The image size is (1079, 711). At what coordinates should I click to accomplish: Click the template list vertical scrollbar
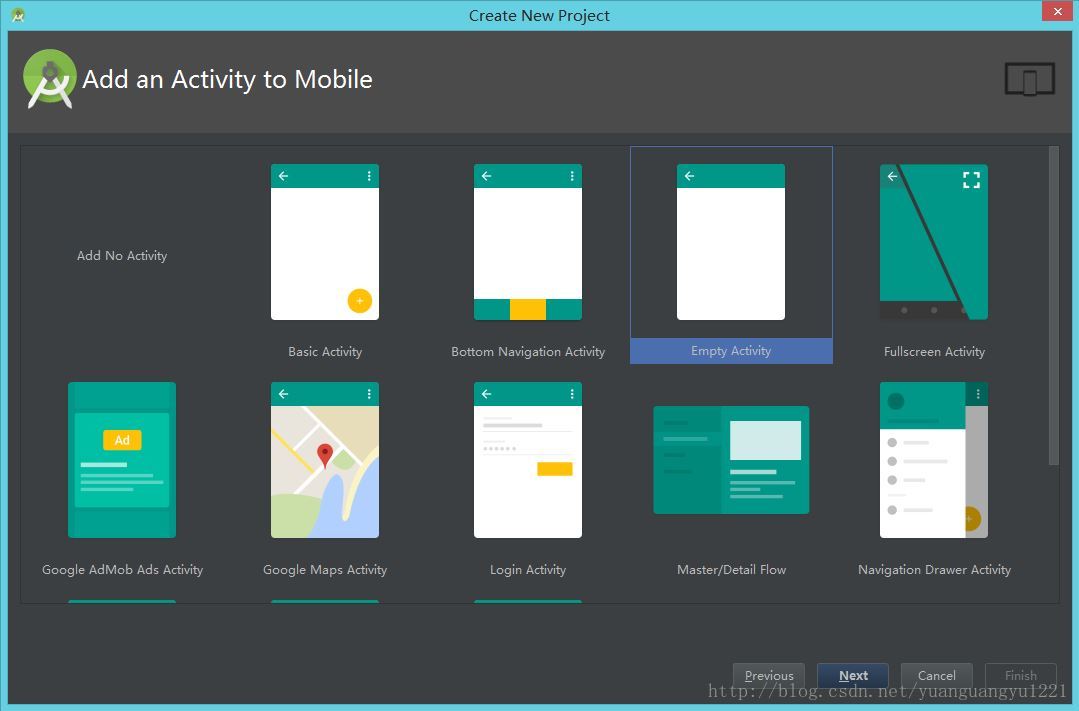tap(1054, 306)
